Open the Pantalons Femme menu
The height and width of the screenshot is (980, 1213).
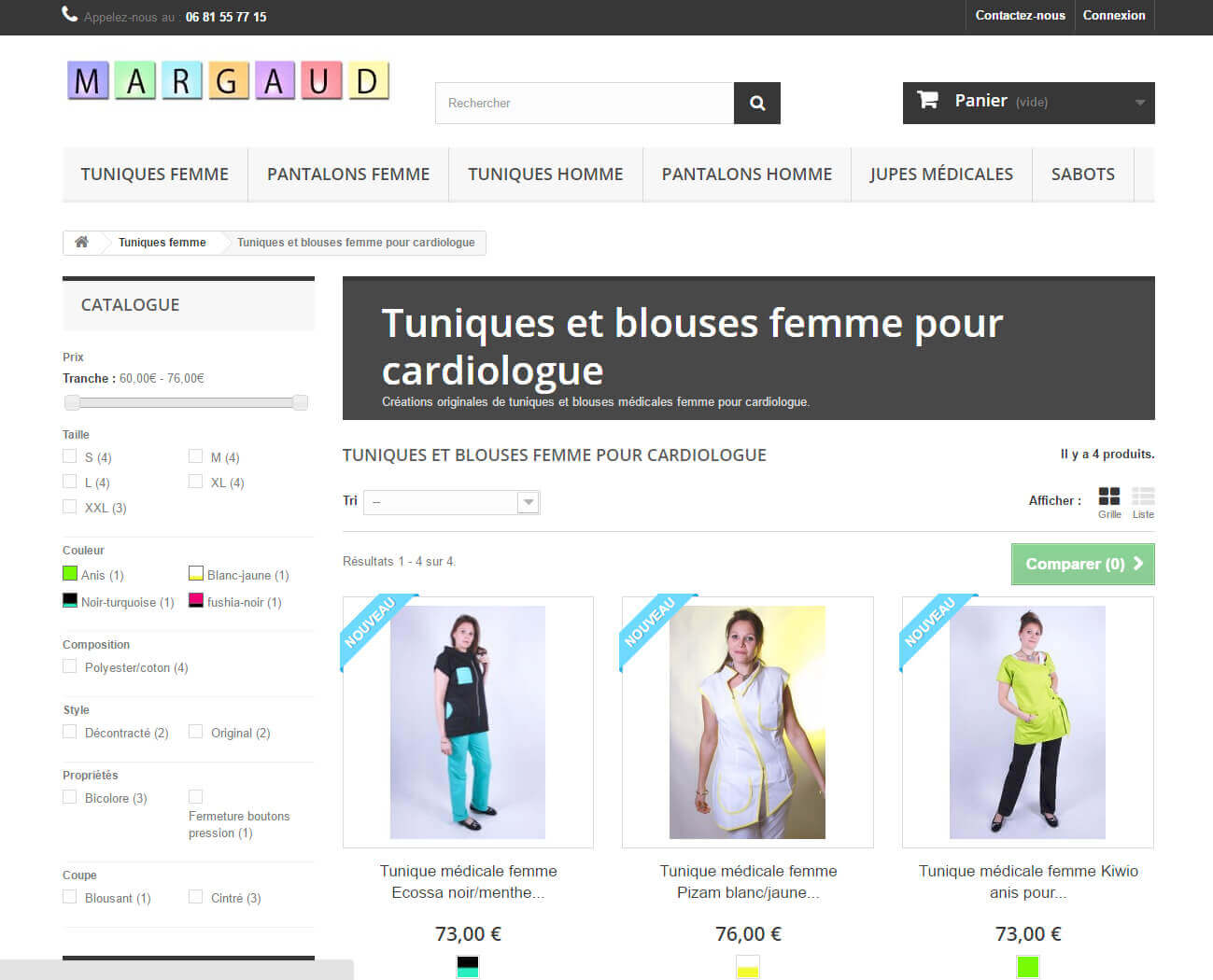(348, 175)
